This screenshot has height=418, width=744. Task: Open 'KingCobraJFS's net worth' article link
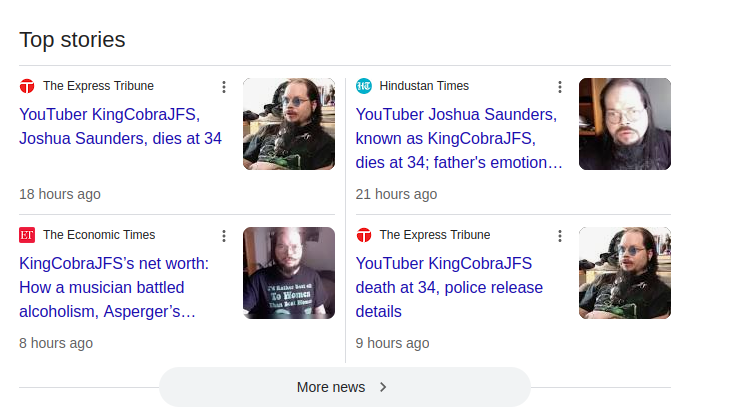click(114, 287)
